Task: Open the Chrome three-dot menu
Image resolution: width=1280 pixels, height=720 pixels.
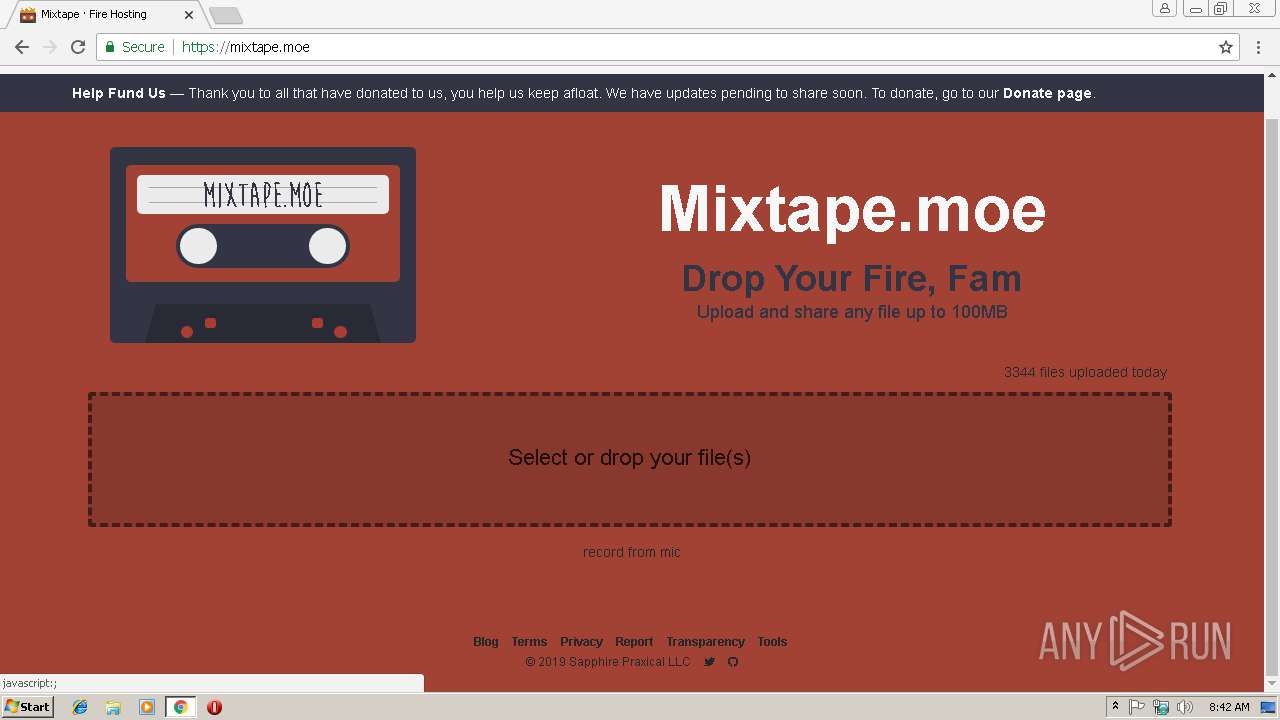Action: (x=1258, y=47)
